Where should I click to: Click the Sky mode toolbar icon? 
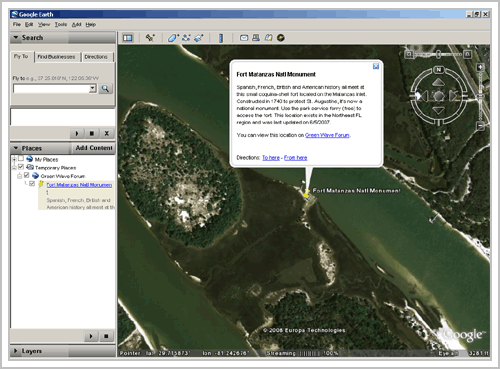coord(281,38)
